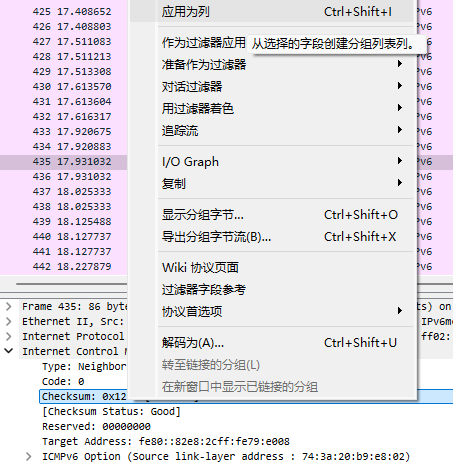
Task: Open the 用过滤器着色 submenu
Action: (271, 108)
